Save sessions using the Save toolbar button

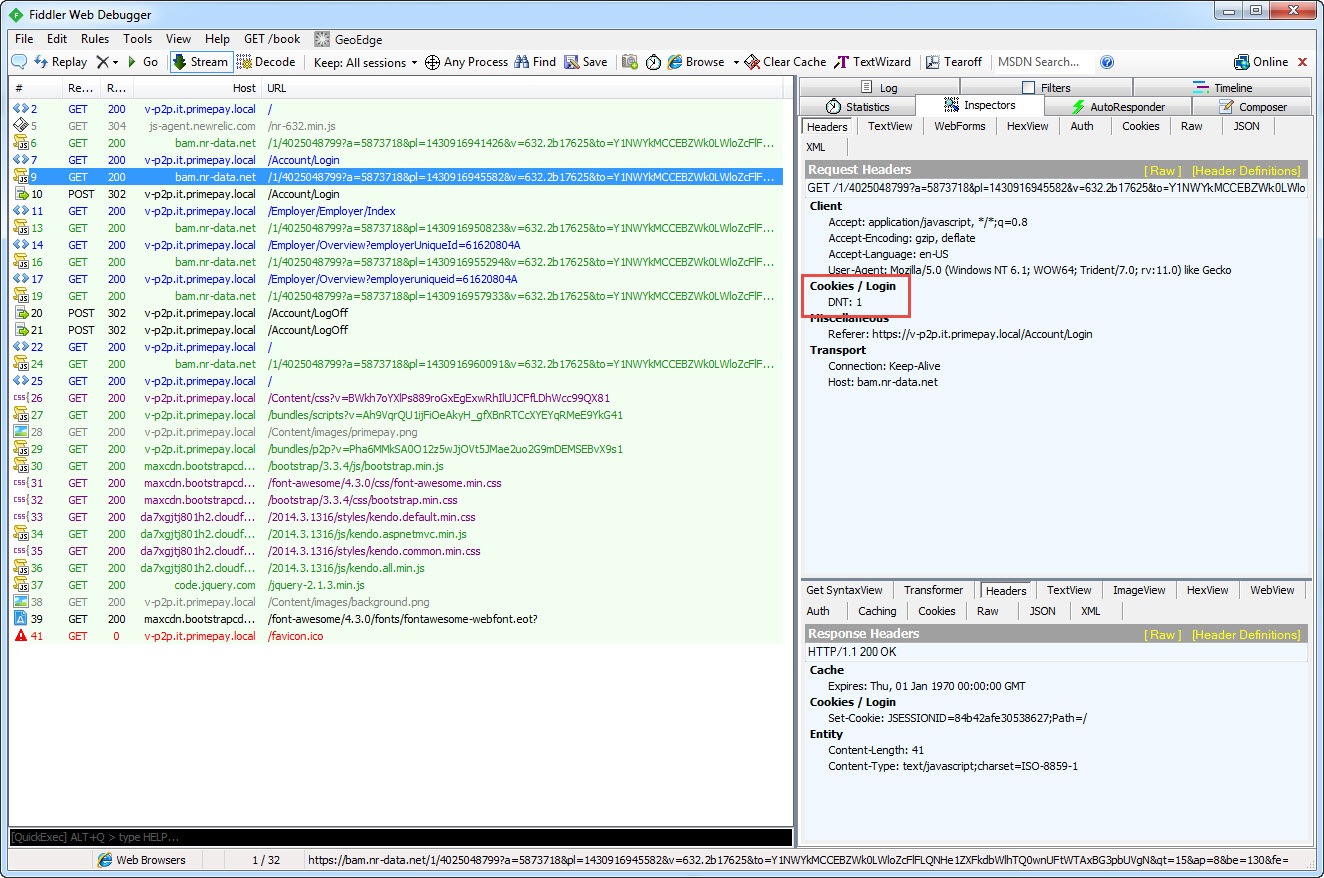[586, 62]
